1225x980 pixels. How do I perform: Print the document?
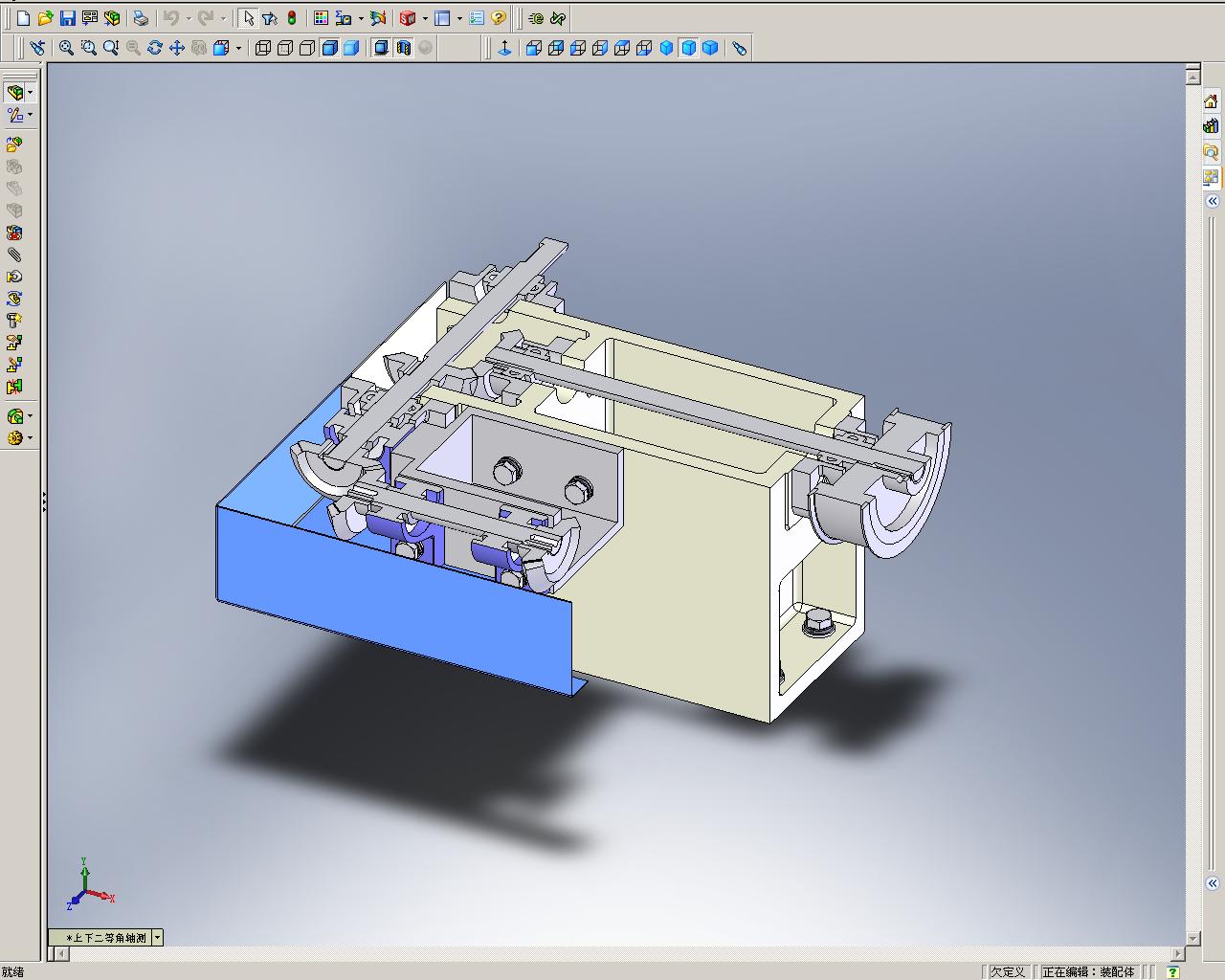(x=141, y=18)
